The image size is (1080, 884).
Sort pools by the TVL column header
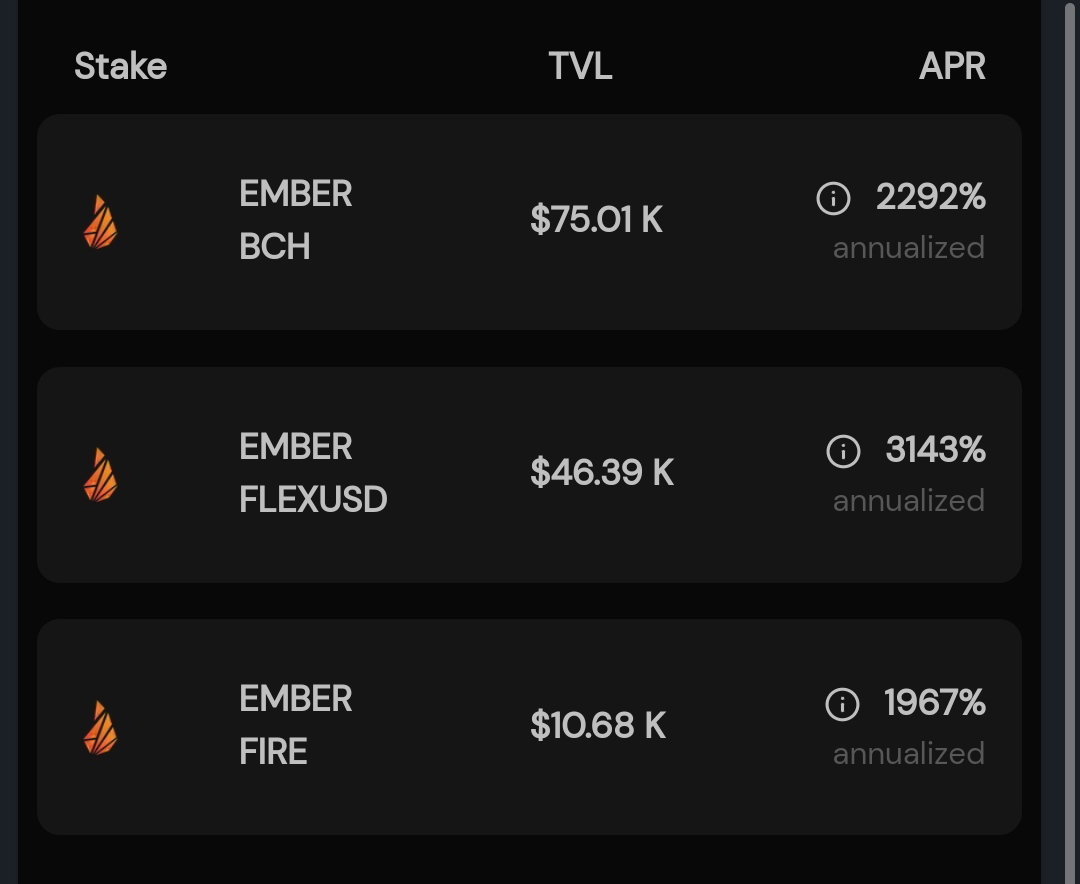[580, 66]
